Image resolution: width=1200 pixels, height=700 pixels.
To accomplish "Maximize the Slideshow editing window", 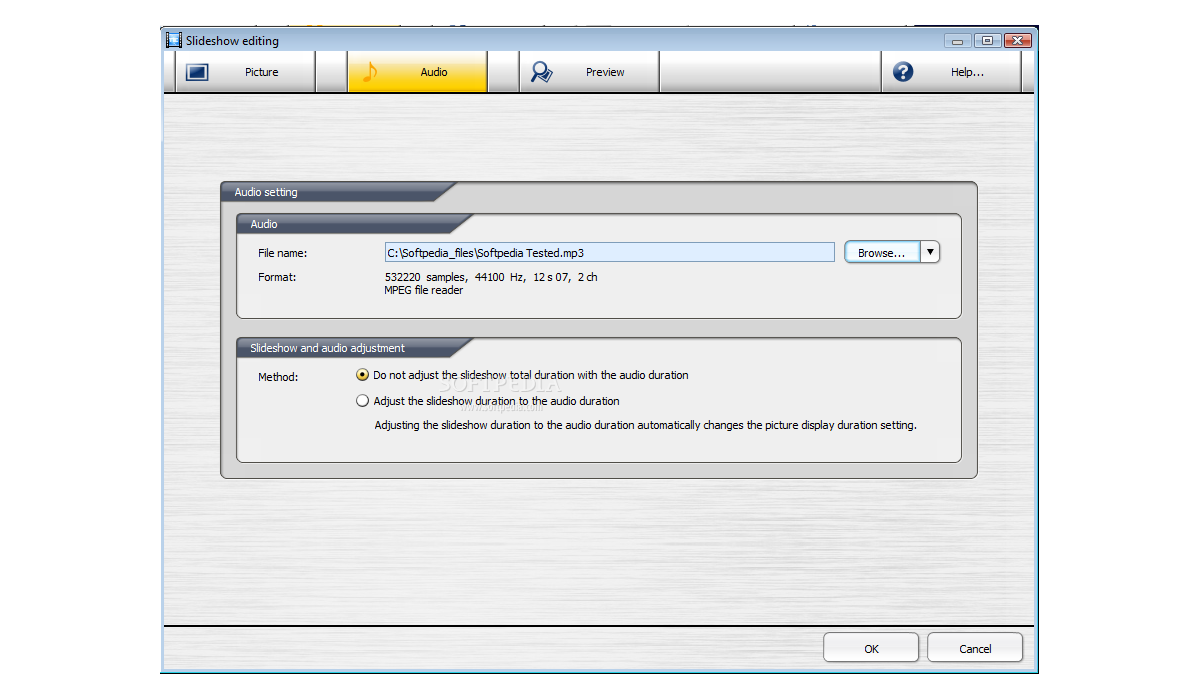I will tap(987, 41).
